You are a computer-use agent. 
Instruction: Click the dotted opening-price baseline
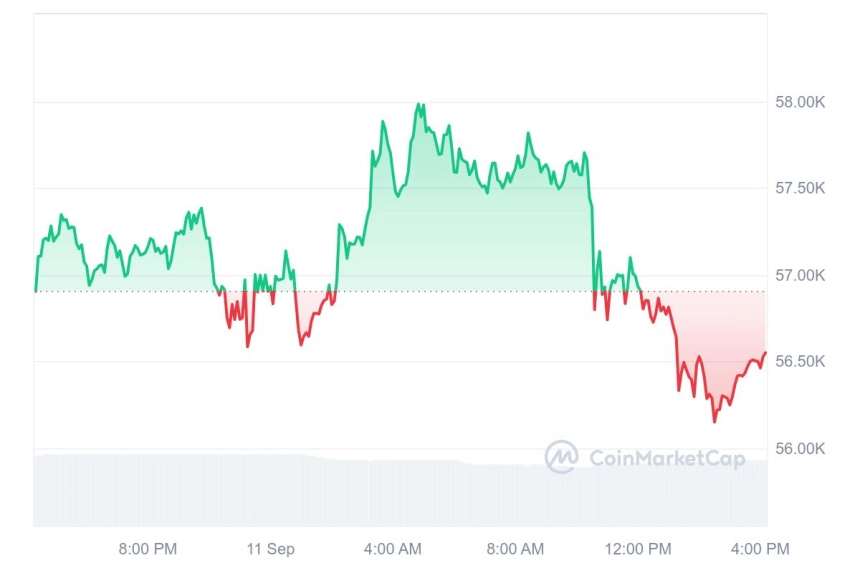[x=400, y=292]
